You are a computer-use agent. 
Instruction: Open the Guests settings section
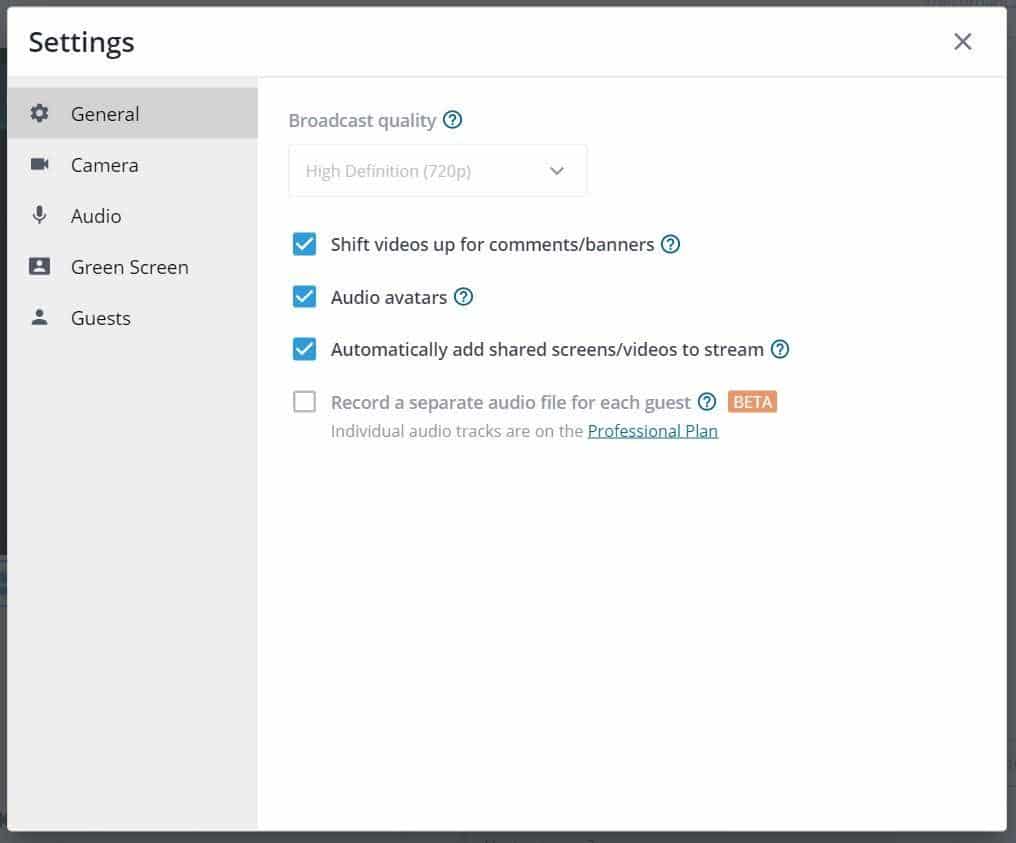(x=100, y=317)
